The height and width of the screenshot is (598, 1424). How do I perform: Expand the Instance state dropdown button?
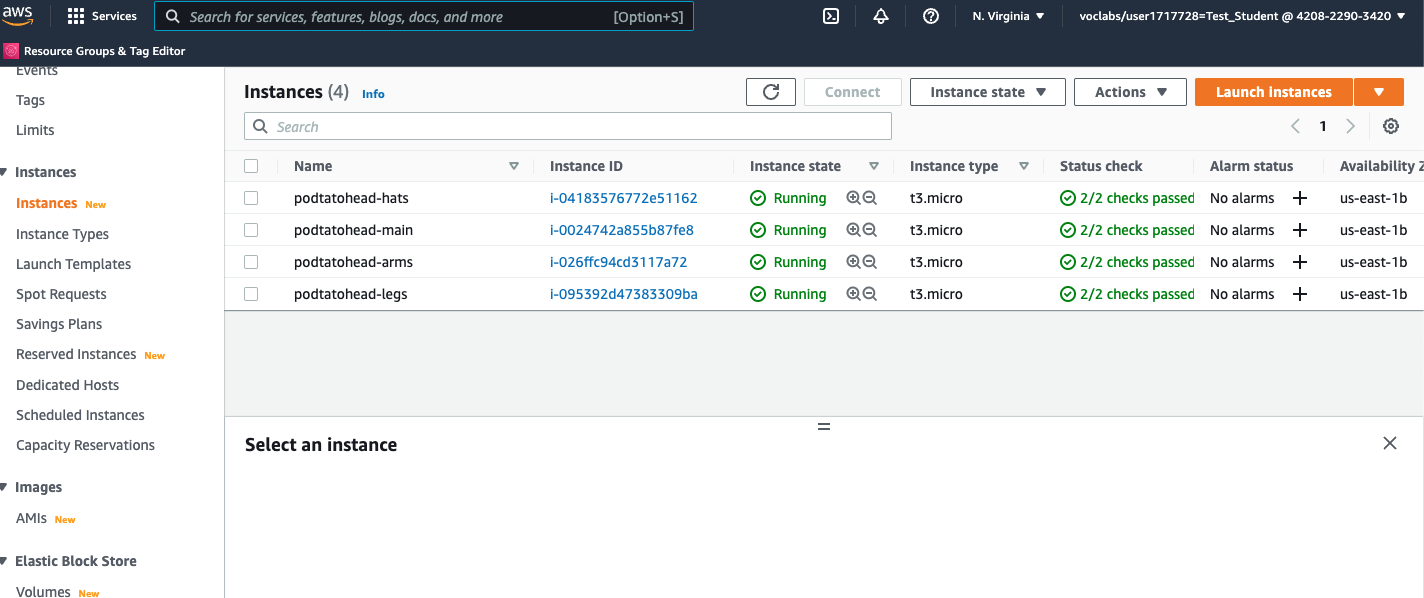pos(987,92)
